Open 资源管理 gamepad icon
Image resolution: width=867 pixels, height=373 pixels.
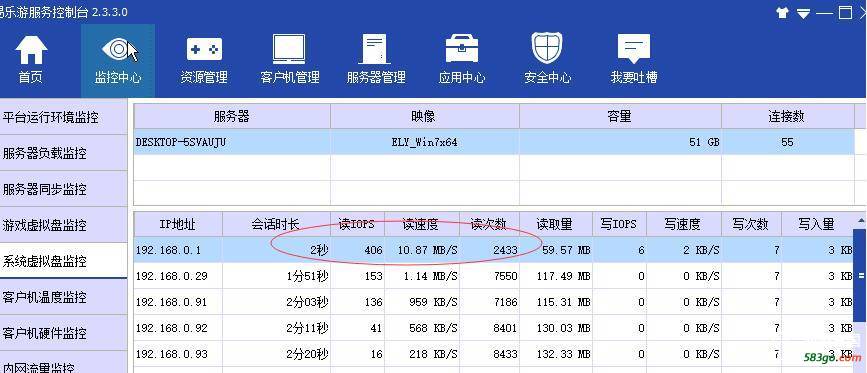coord(204,50)
